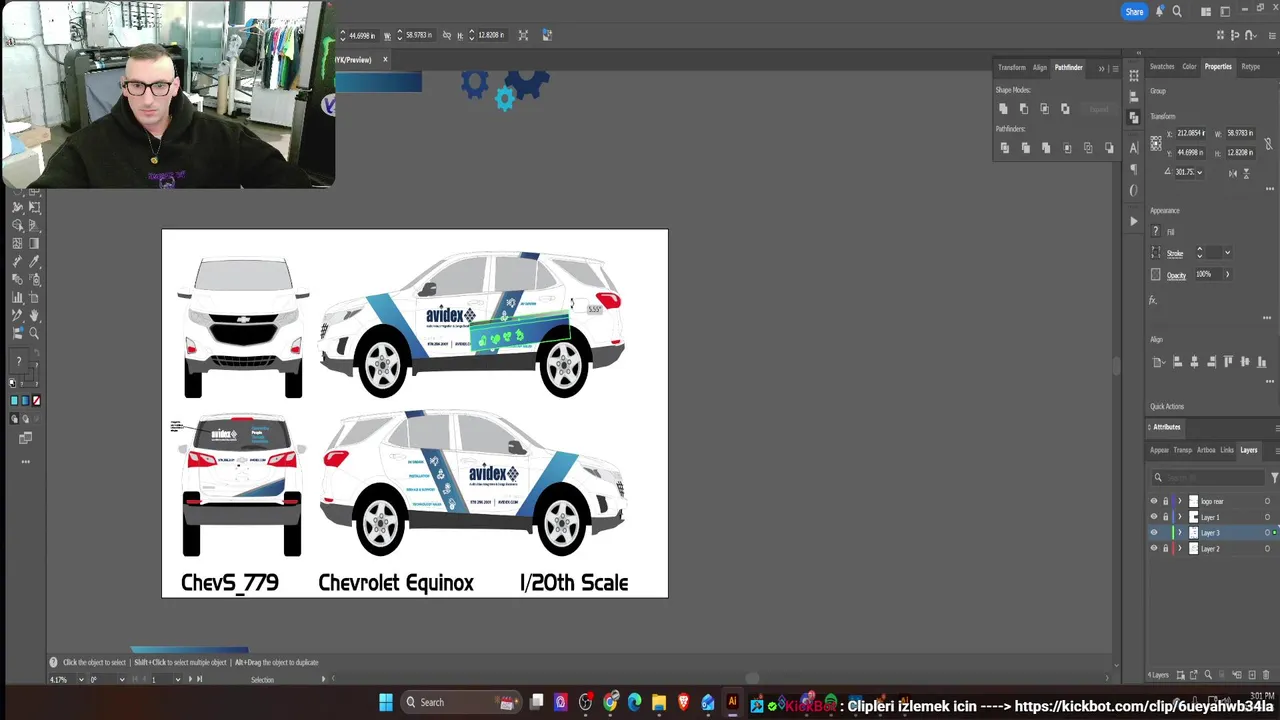Toggle lock on Layer 1
This screenshot has height=720, width=1280.
tap(1165, 517)
